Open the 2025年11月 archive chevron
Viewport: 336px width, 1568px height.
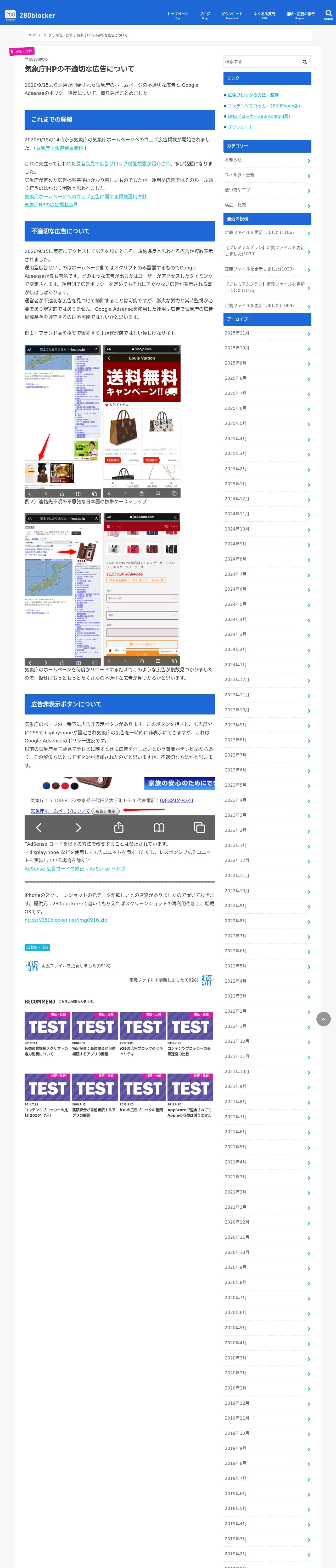point(309,335)
